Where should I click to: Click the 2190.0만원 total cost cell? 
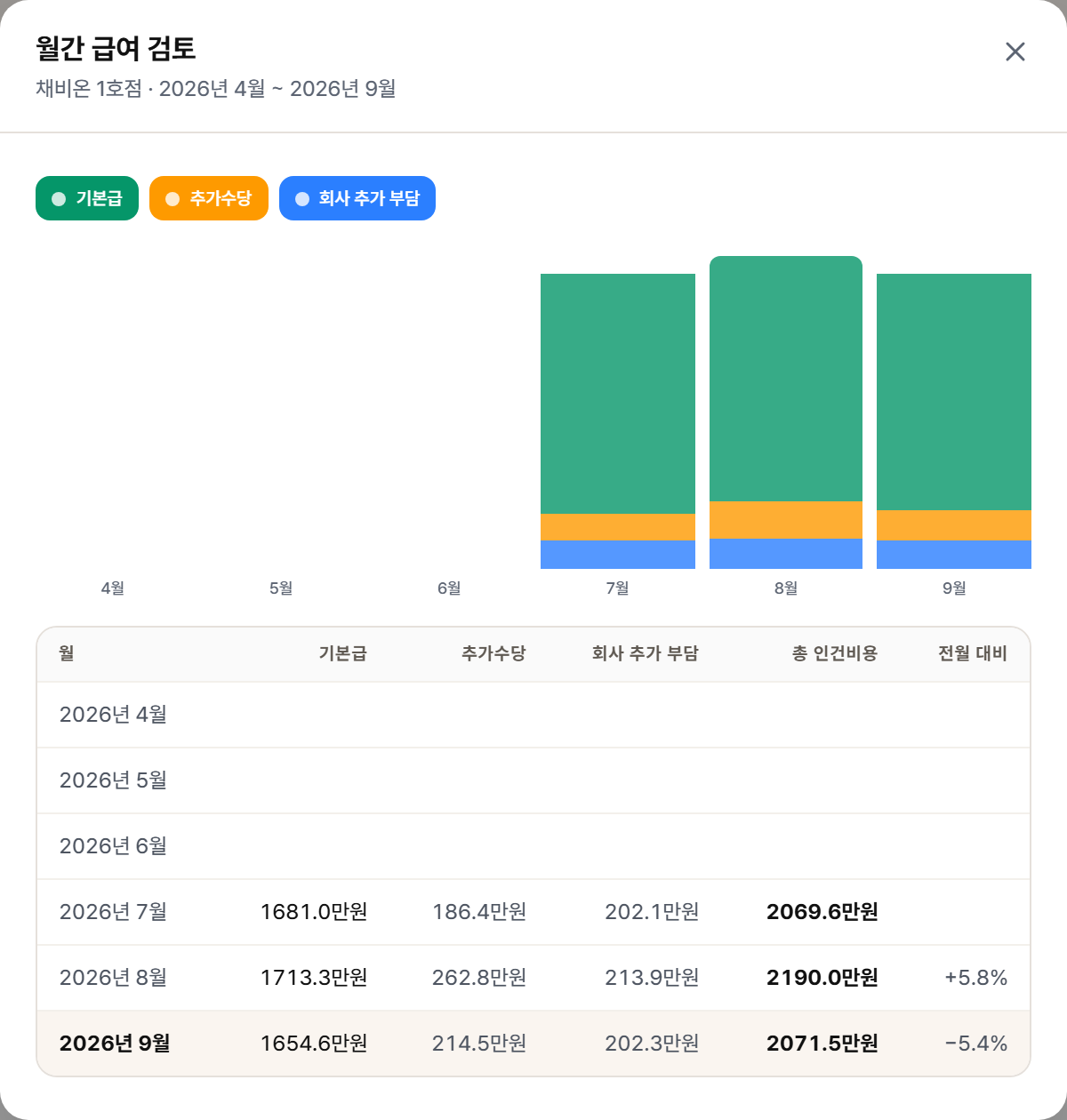(x=822, y=978)
